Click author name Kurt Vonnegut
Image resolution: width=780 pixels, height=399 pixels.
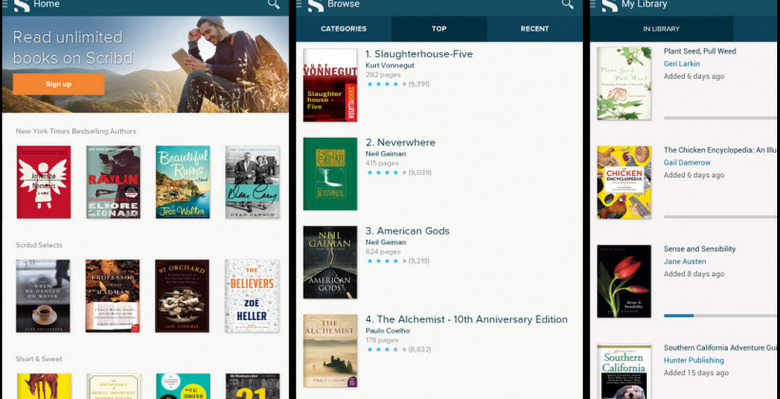click(x=390, y=65)
